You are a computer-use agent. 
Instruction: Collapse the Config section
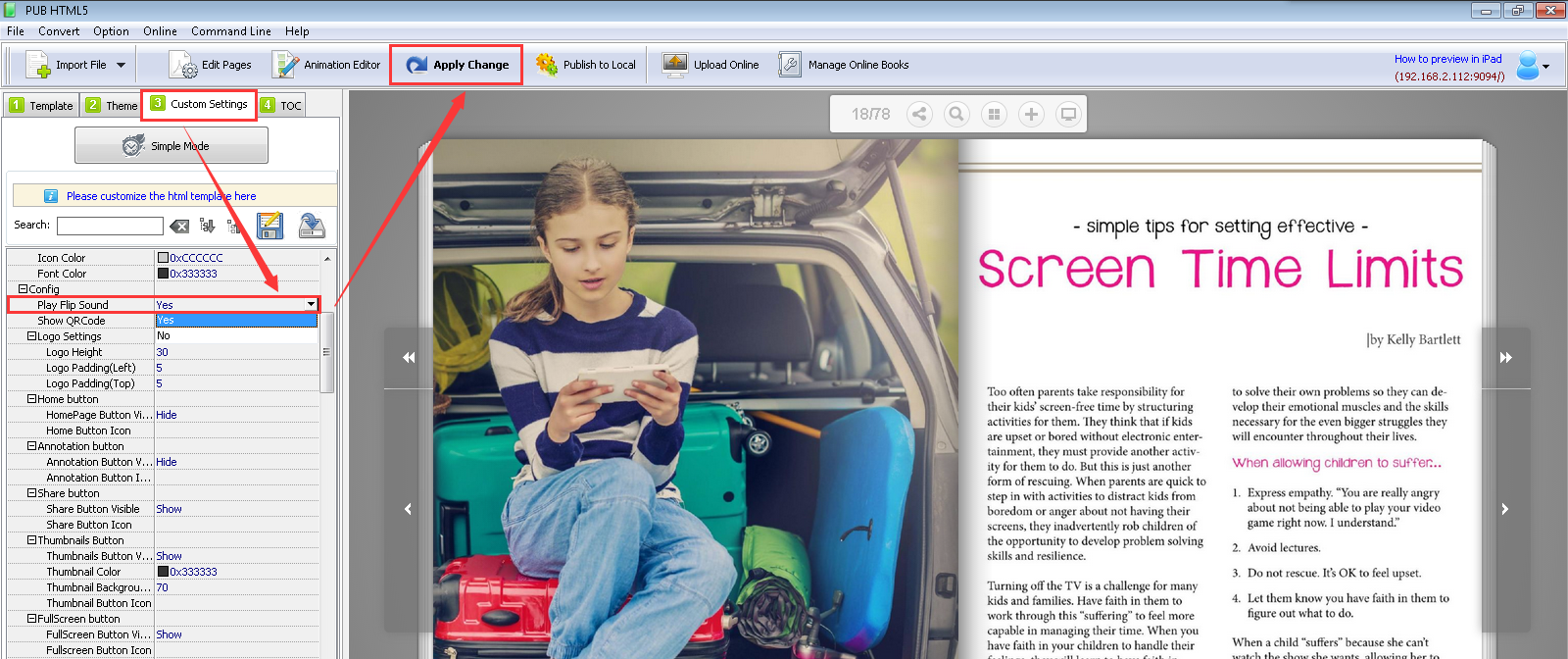(23, 289)
